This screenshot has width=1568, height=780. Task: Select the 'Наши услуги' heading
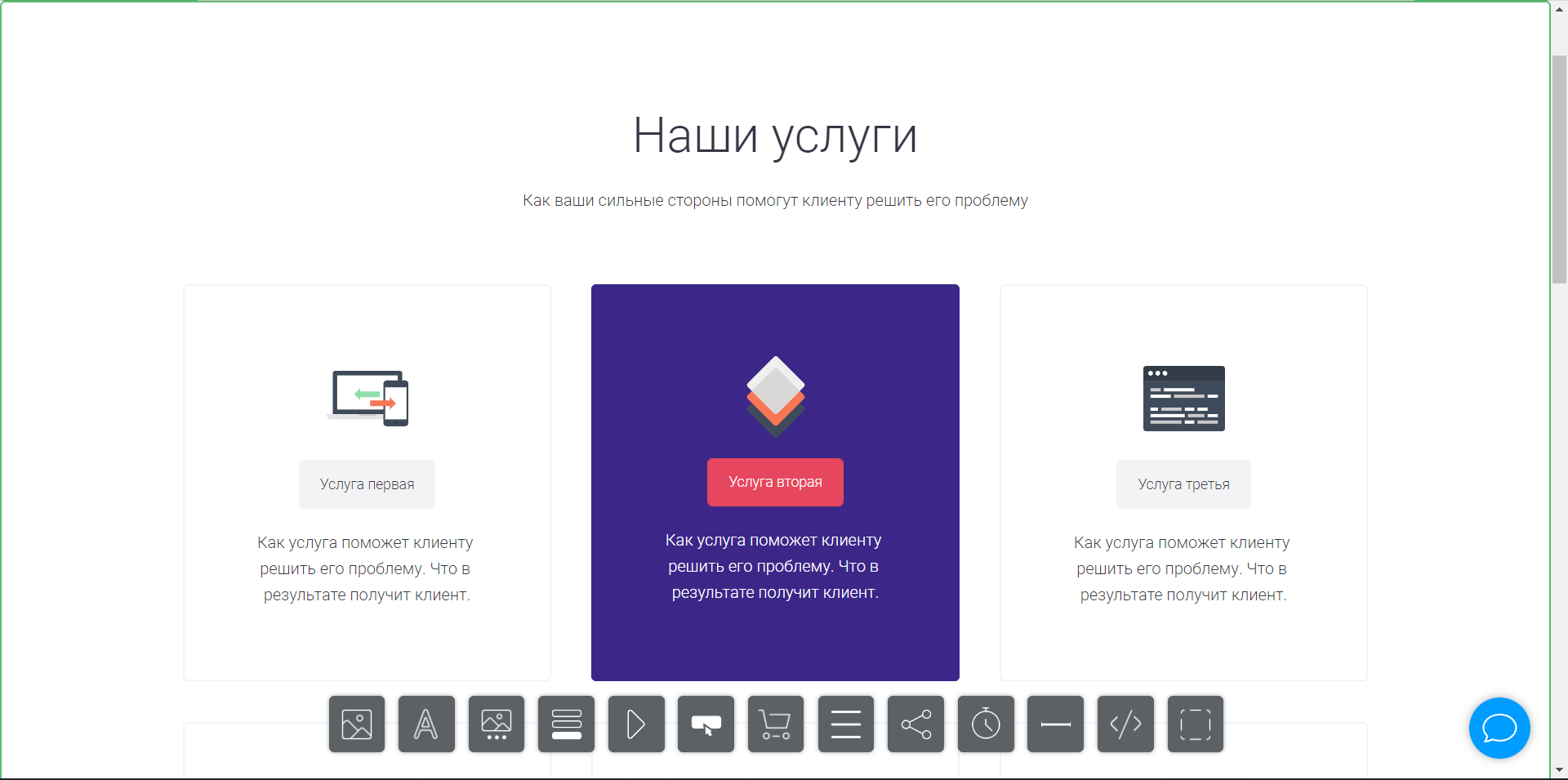point(775,136)
